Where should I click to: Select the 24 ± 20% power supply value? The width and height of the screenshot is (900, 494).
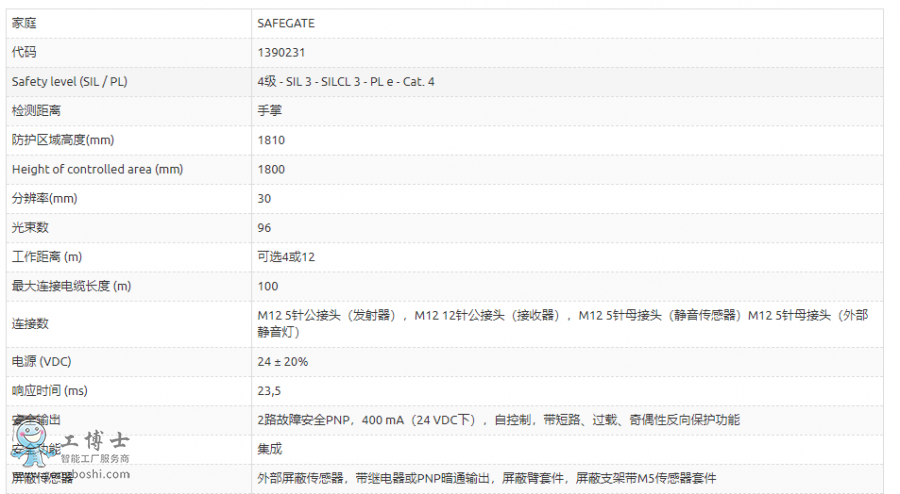click(x=283, y=361)
